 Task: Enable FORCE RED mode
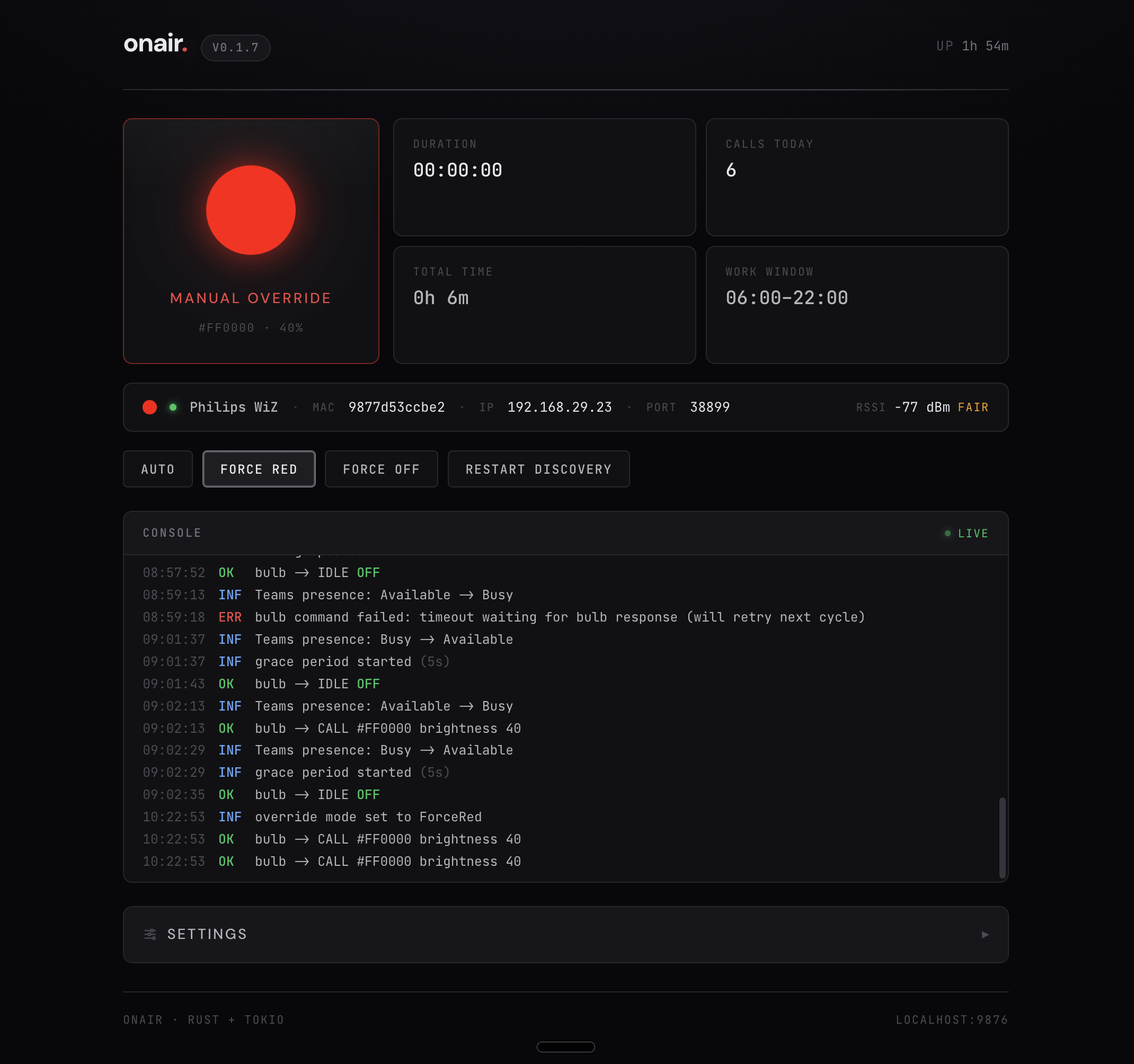pos(259,469)
